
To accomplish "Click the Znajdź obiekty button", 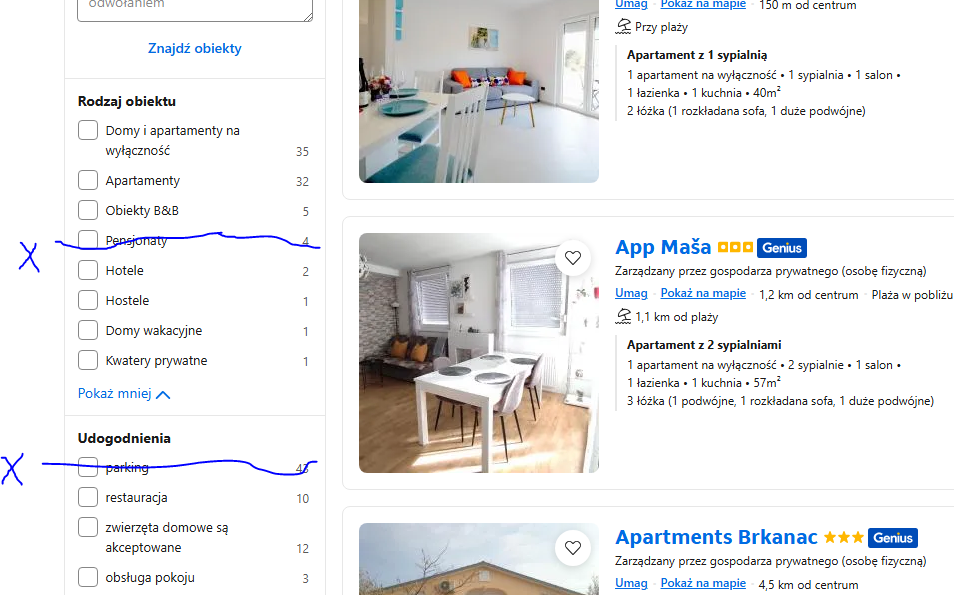I will [x=195, y=48].
